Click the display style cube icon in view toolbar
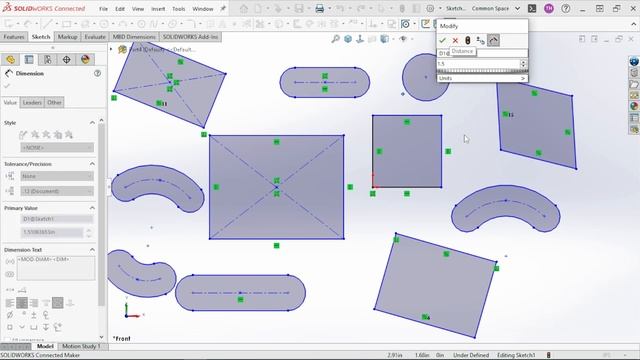This screenshot has height=360, width=640. (x=384, y=39)
